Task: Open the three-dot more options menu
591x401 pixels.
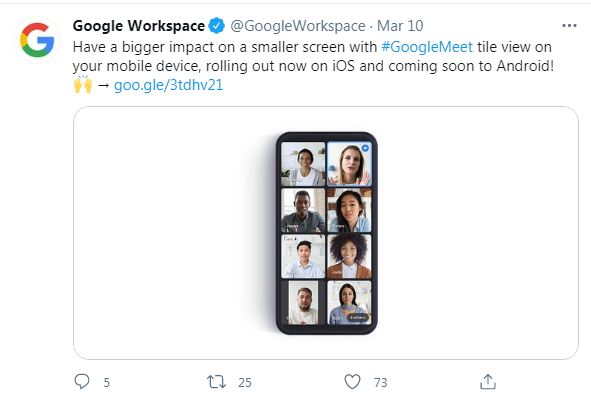Action: click(x=569, y=26)
